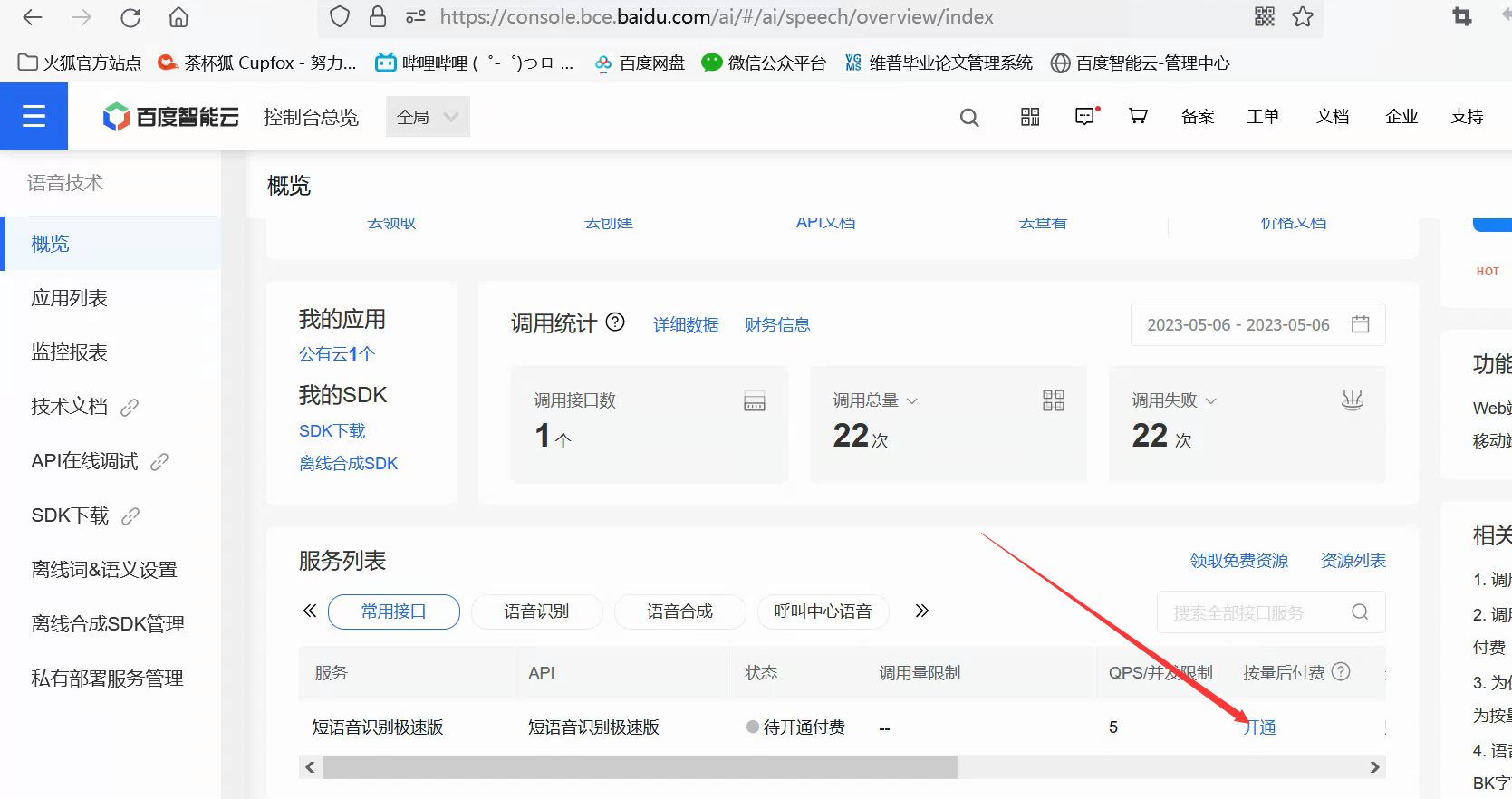Click the 领取免费资源 link
The width and height of the screenshot is (1512, 799).
tap(1239, 561)
